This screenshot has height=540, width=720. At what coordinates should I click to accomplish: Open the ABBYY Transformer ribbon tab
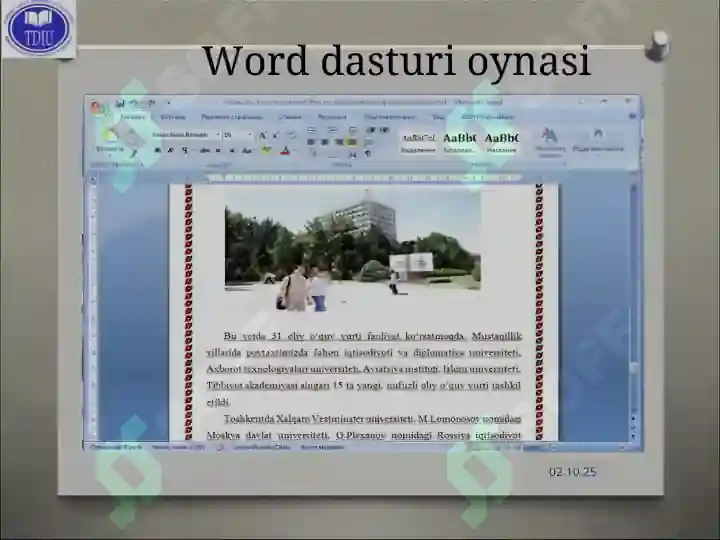point(488,117)
